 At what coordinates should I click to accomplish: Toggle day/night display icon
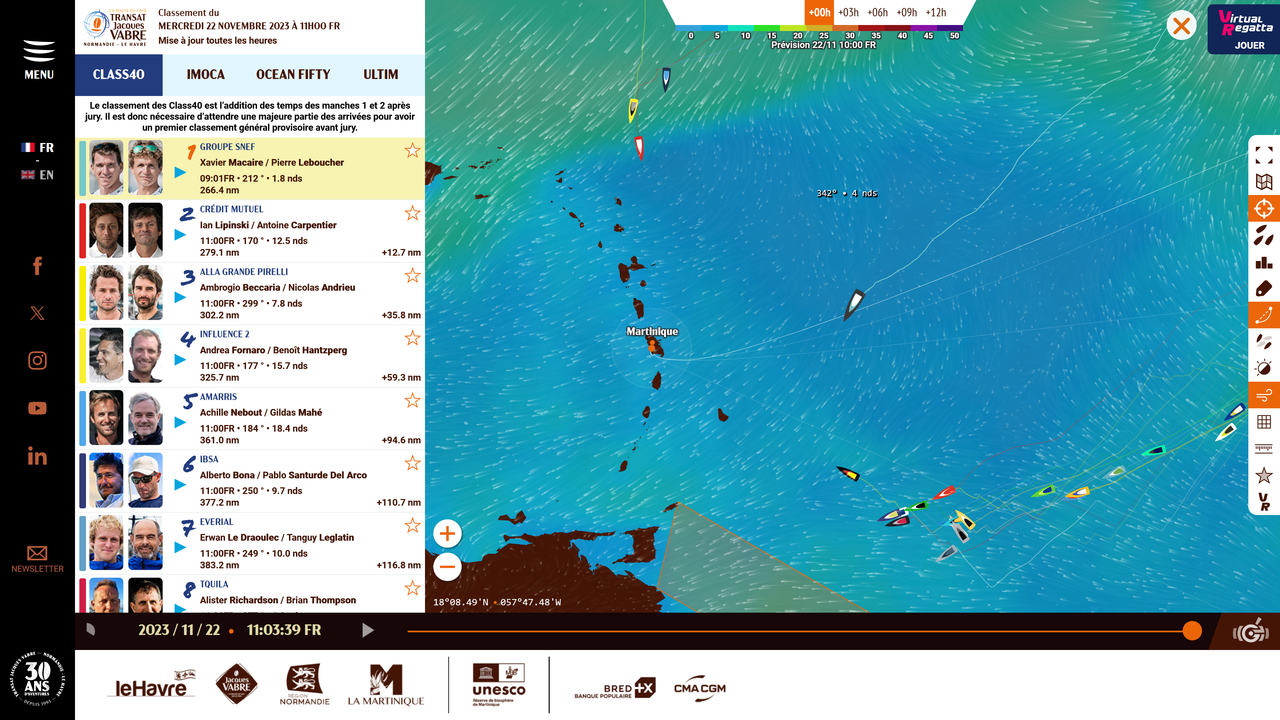tap(1264, 368)
